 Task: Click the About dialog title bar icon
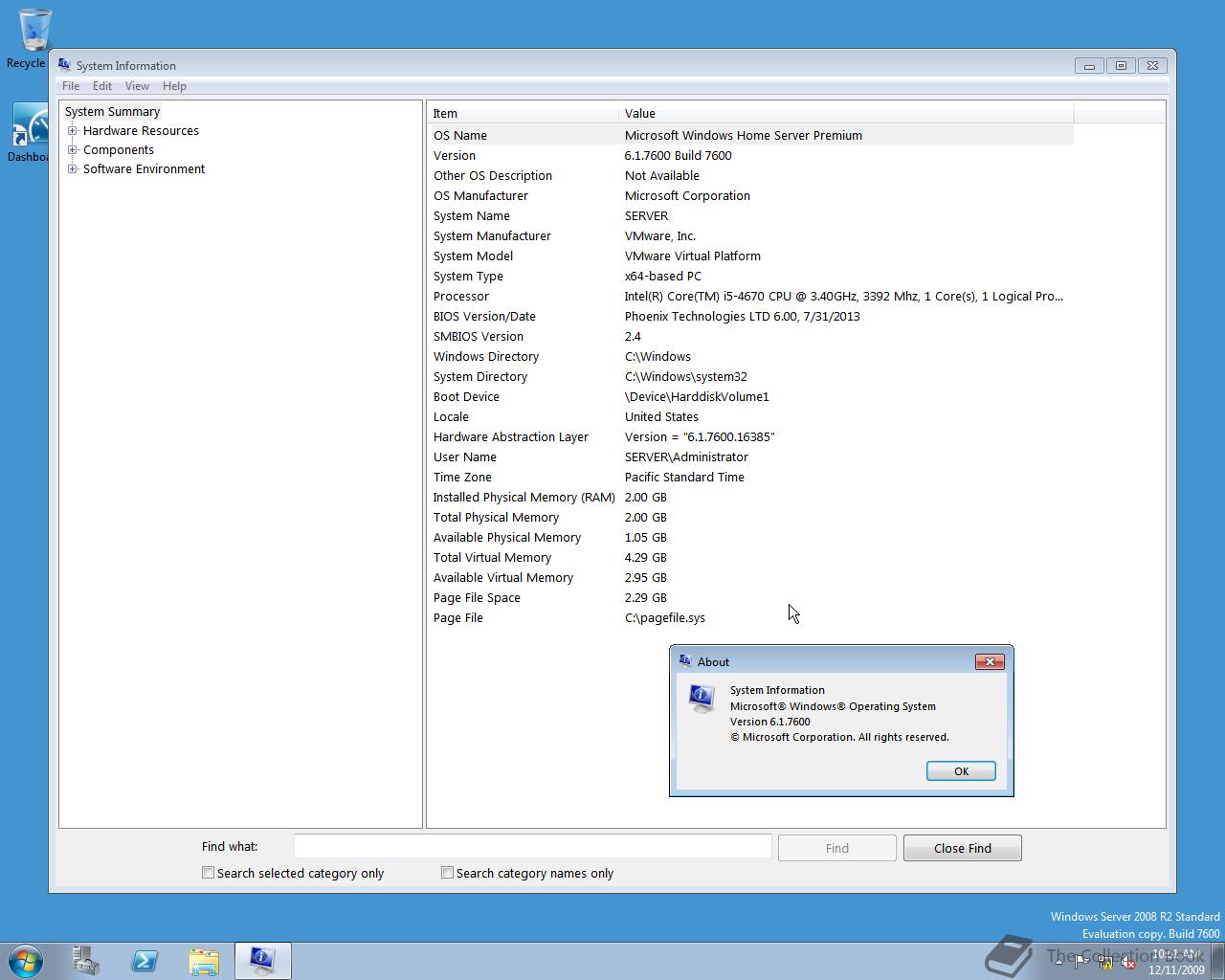(x=685, y=661)
